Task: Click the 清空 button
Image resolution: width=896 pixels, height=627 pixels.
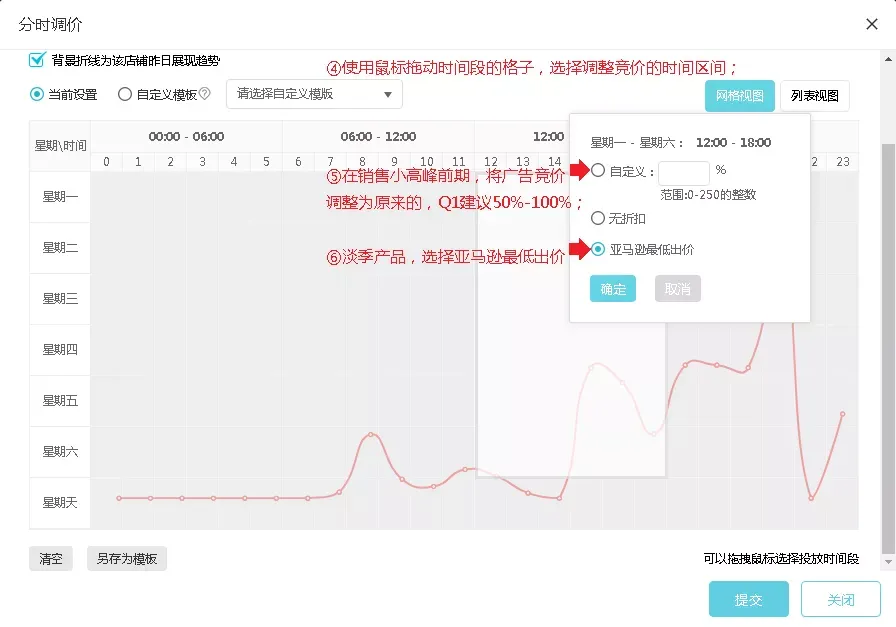Action: (x=51, y=558)
